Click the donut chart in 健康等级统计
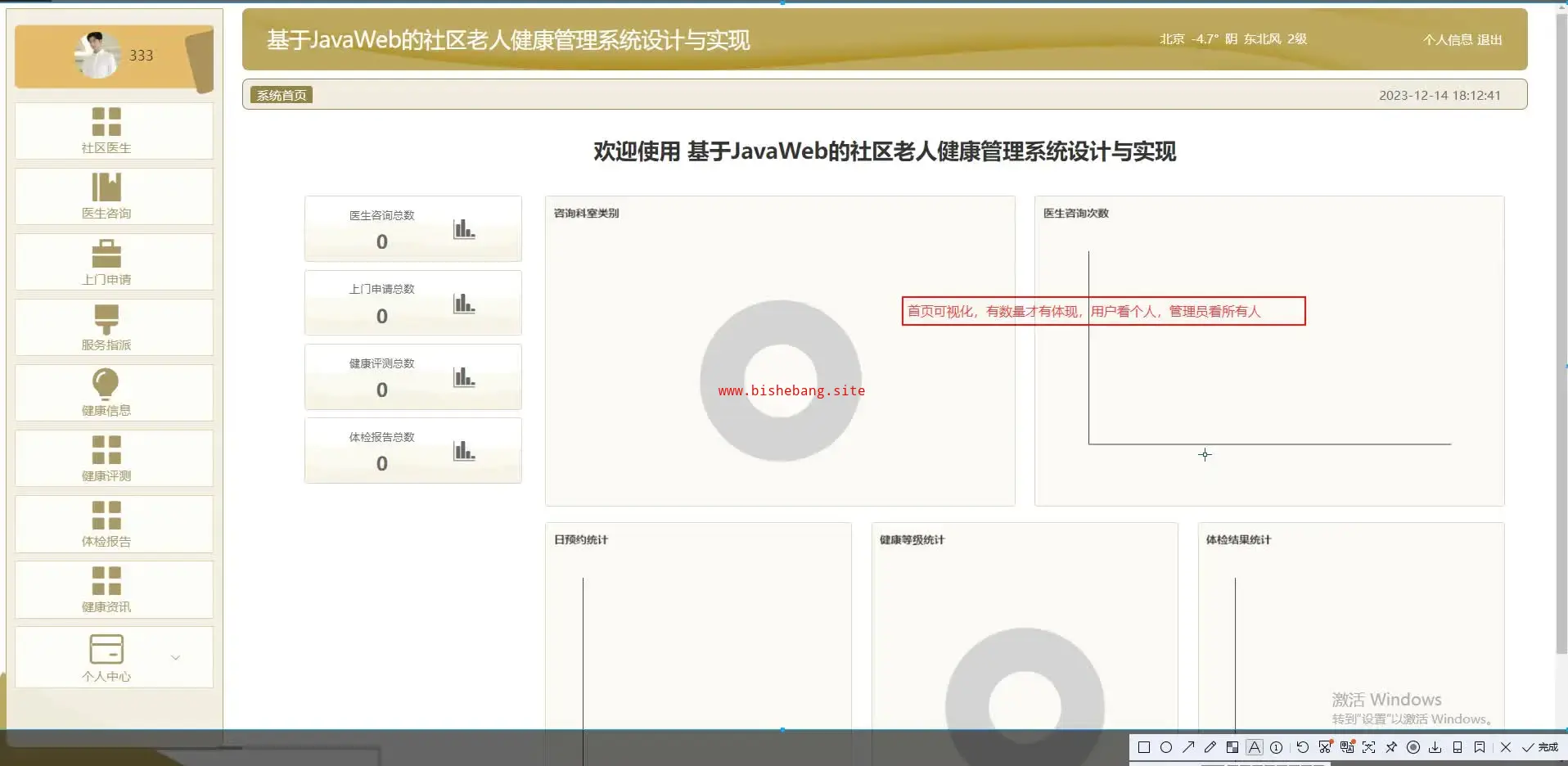The image size is (1568, 766). [1025, 679]
